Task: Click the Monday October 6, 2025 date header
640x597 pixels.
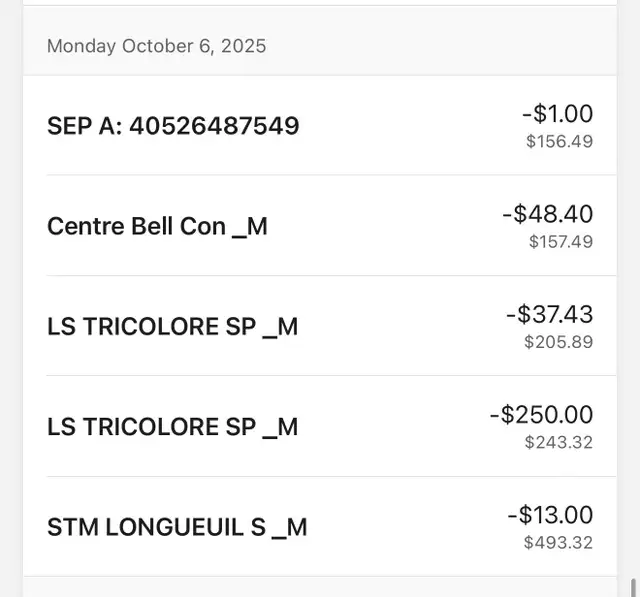Action: coord(156,46)
